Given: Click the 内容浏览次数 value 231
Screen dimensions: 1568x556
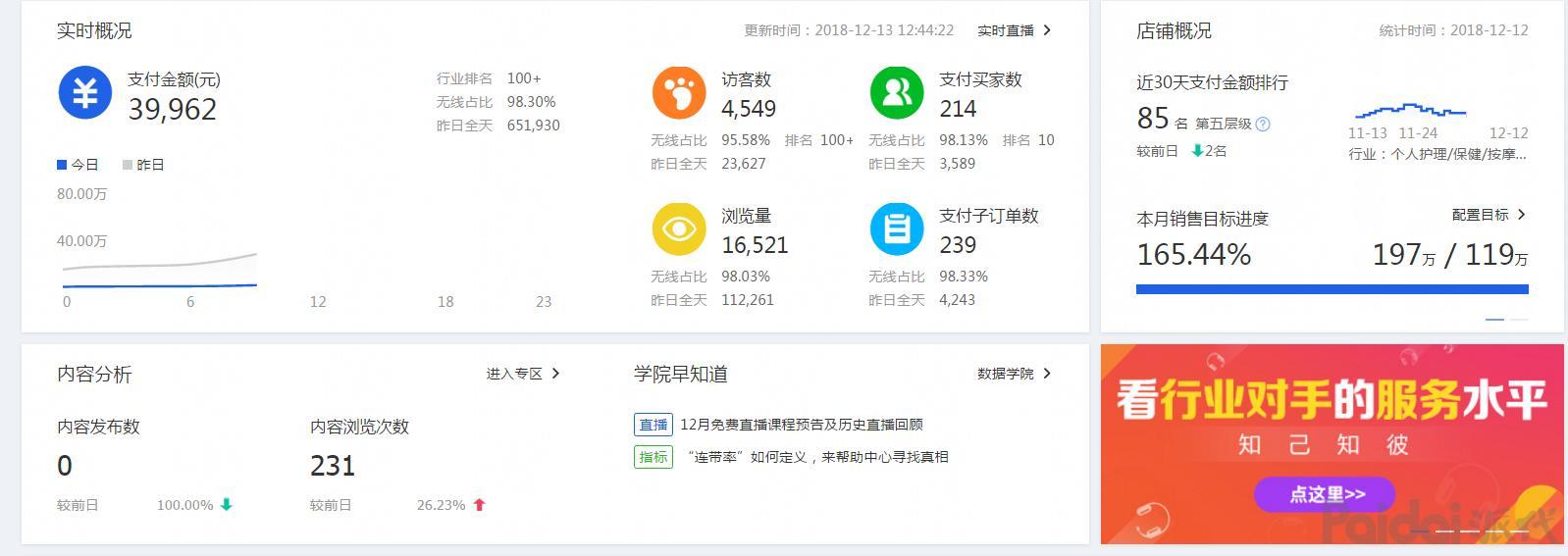Looking at the screenshot, I should pos(333,466).
